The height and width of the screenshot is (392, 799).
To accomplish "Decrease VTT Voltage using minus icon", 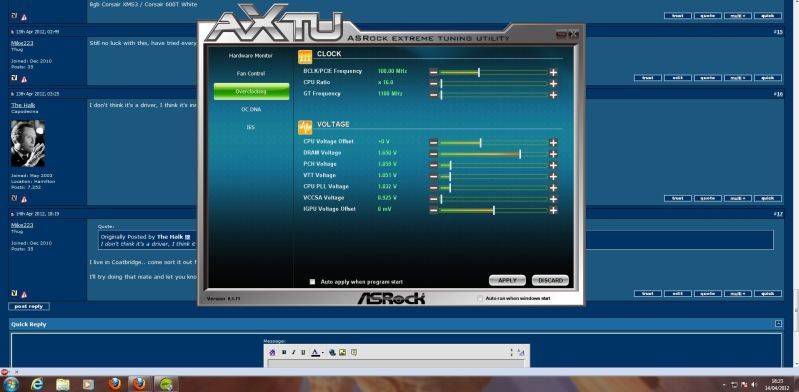I will coord(433,176).
